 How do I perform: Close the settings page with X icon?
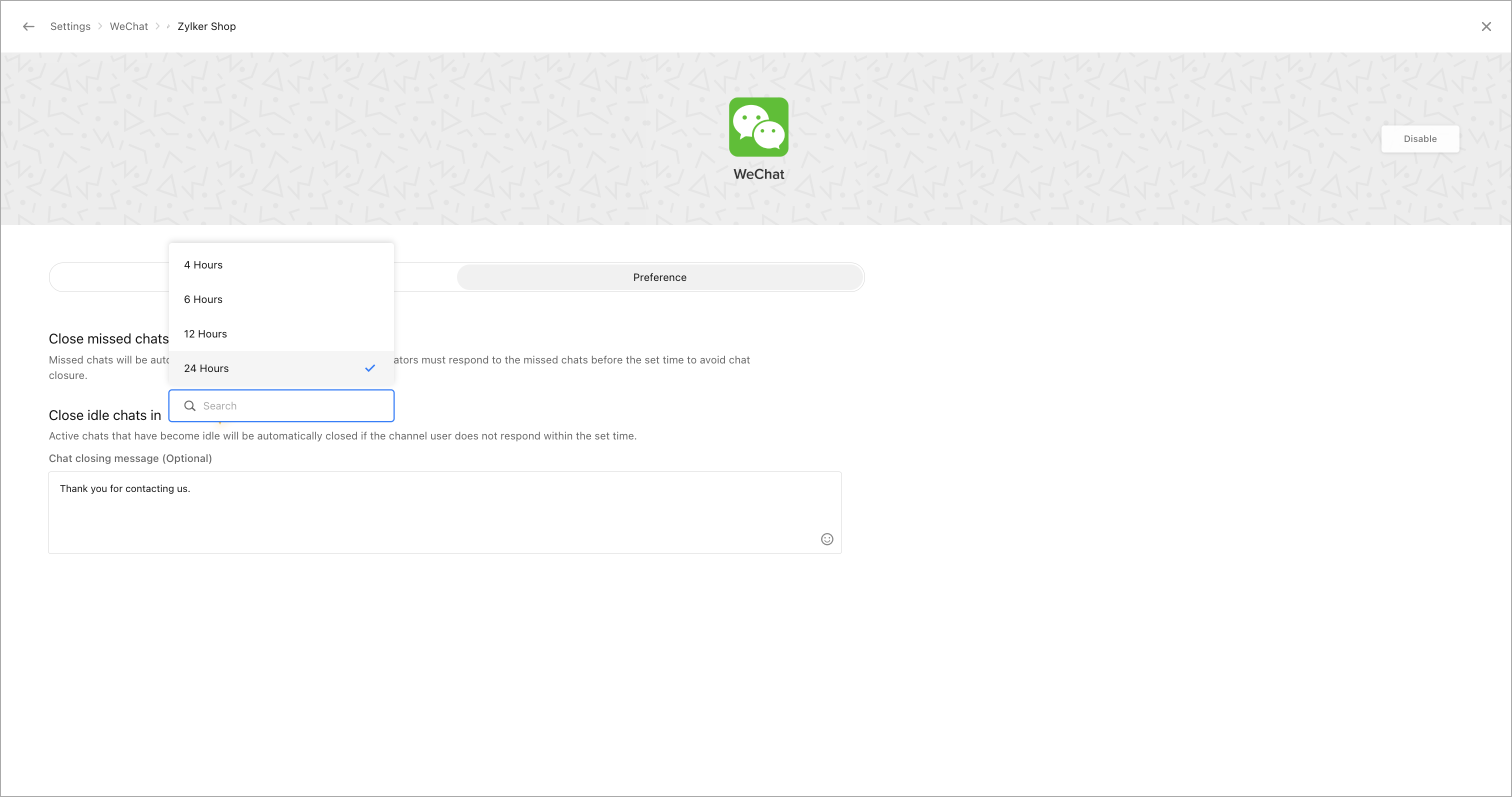pyautogui.click(x=1486, y=27)
